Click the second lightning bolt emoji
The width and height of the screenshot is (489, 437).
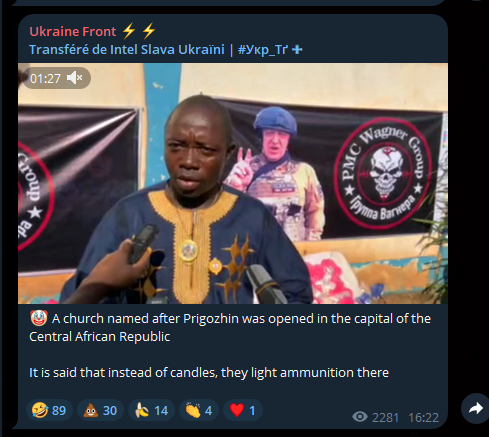(149, 31)
